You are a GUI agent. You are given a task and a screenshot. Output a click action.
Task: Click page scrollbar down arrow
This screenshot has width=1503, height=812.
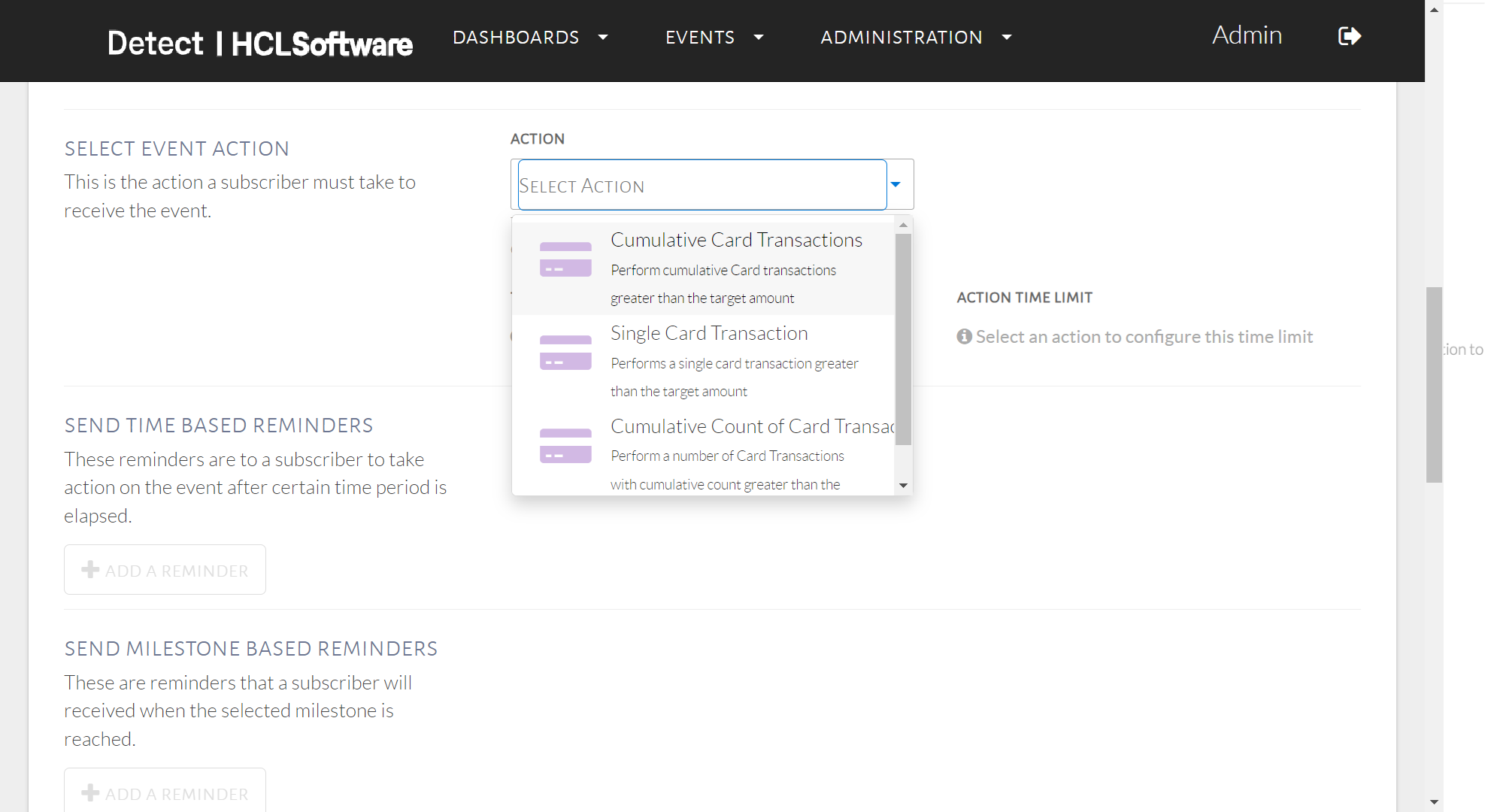click(1434, 802)
